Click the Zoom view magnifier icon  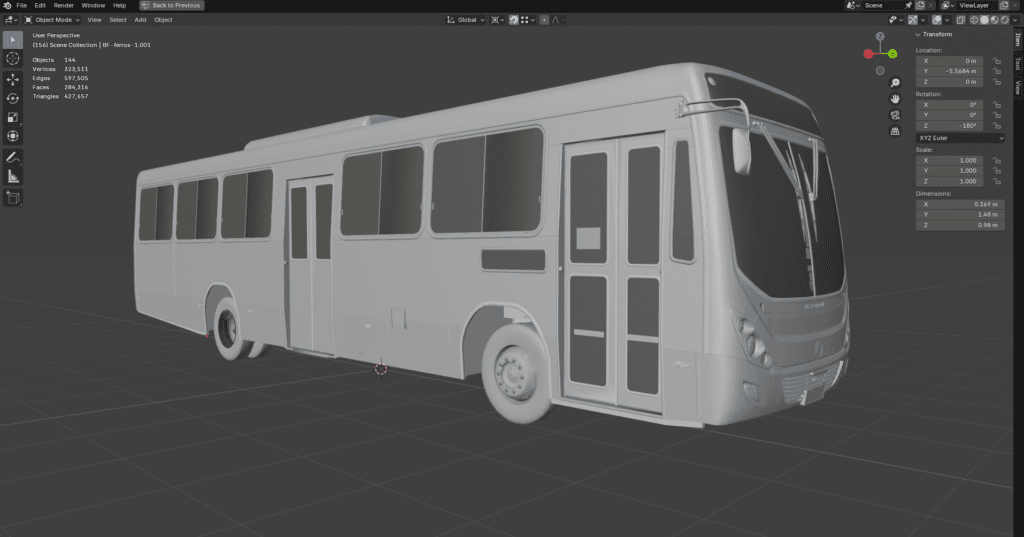[x=895, y=83]
